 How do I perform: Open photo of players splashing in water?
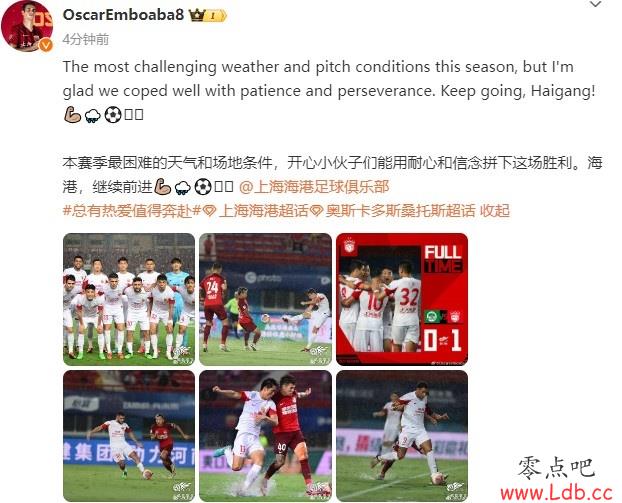pyautogui.click(x=265, y=436)
